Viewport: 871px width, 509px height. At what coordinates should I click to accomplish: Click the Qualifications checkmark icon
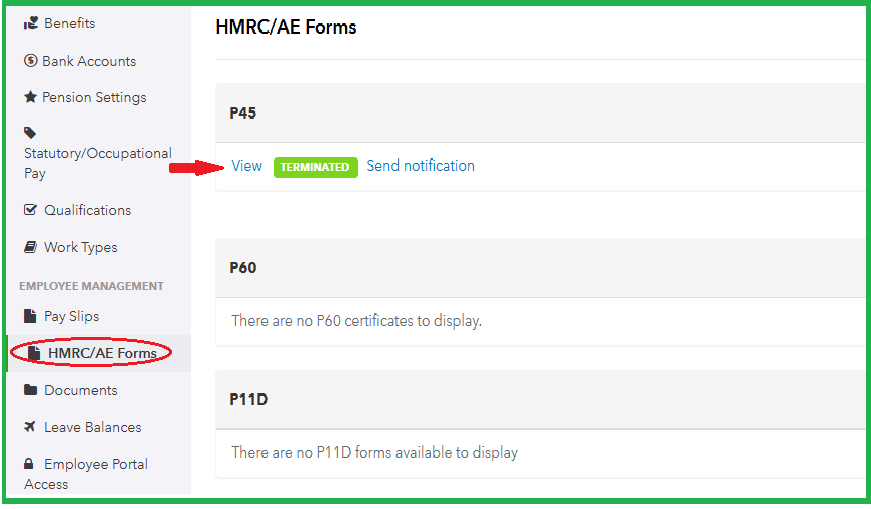coord(30,210)
